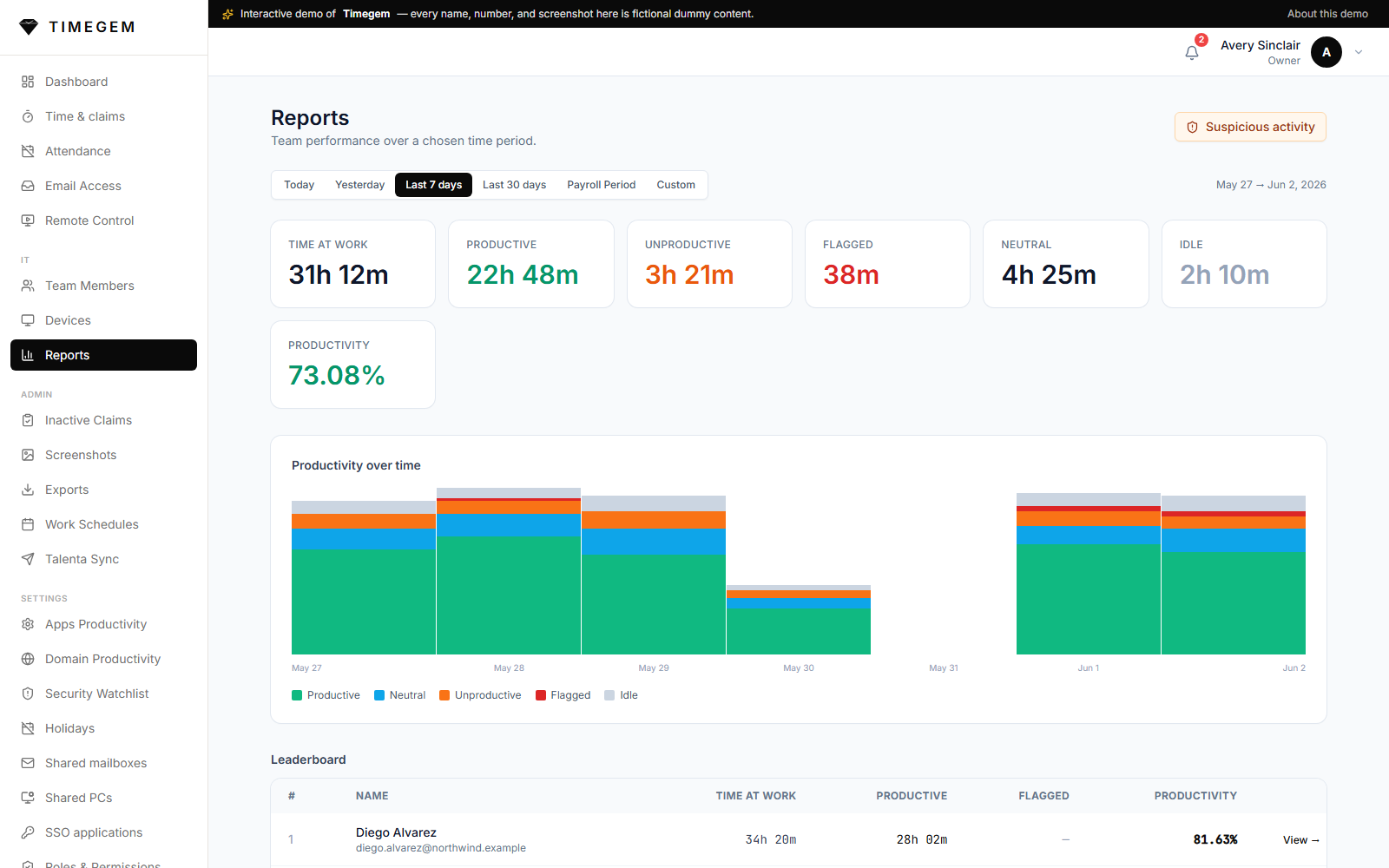Click the Work Schedules calendar icon

coord(28,524)
